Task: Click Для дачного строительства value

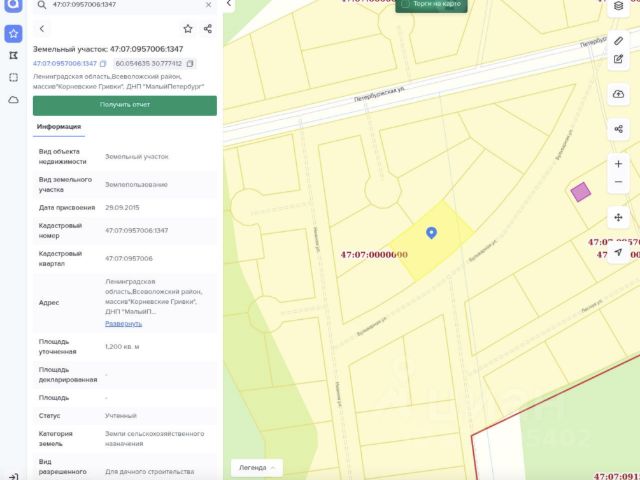Action: tap(150, 471)
